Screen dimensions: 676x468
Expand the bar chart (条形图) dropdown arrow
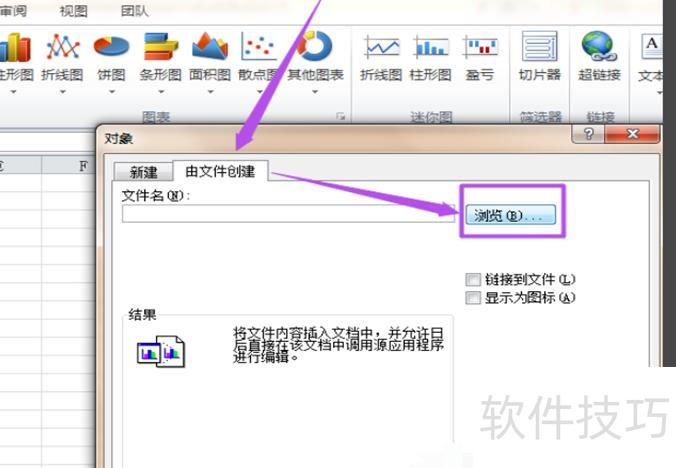161,92
